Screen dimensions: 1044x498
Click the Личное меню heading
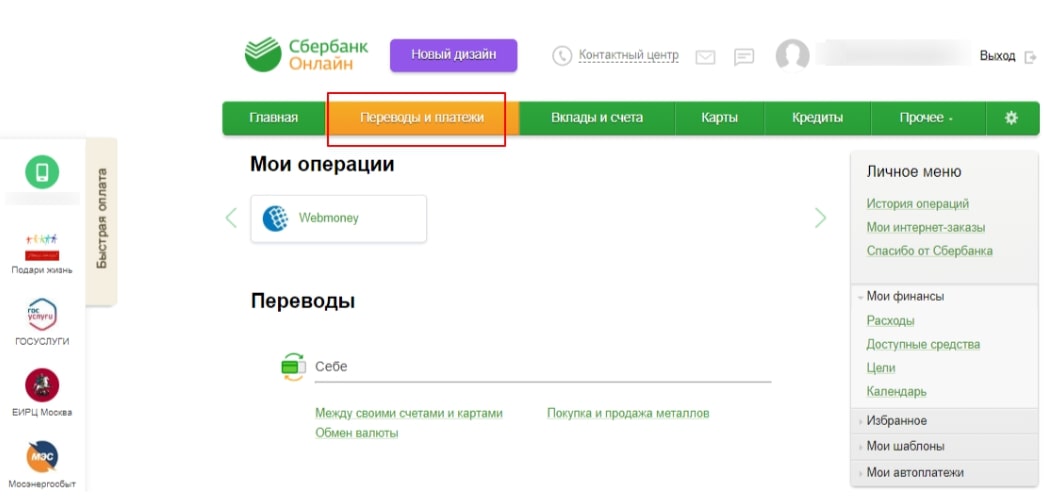point(914,172)
